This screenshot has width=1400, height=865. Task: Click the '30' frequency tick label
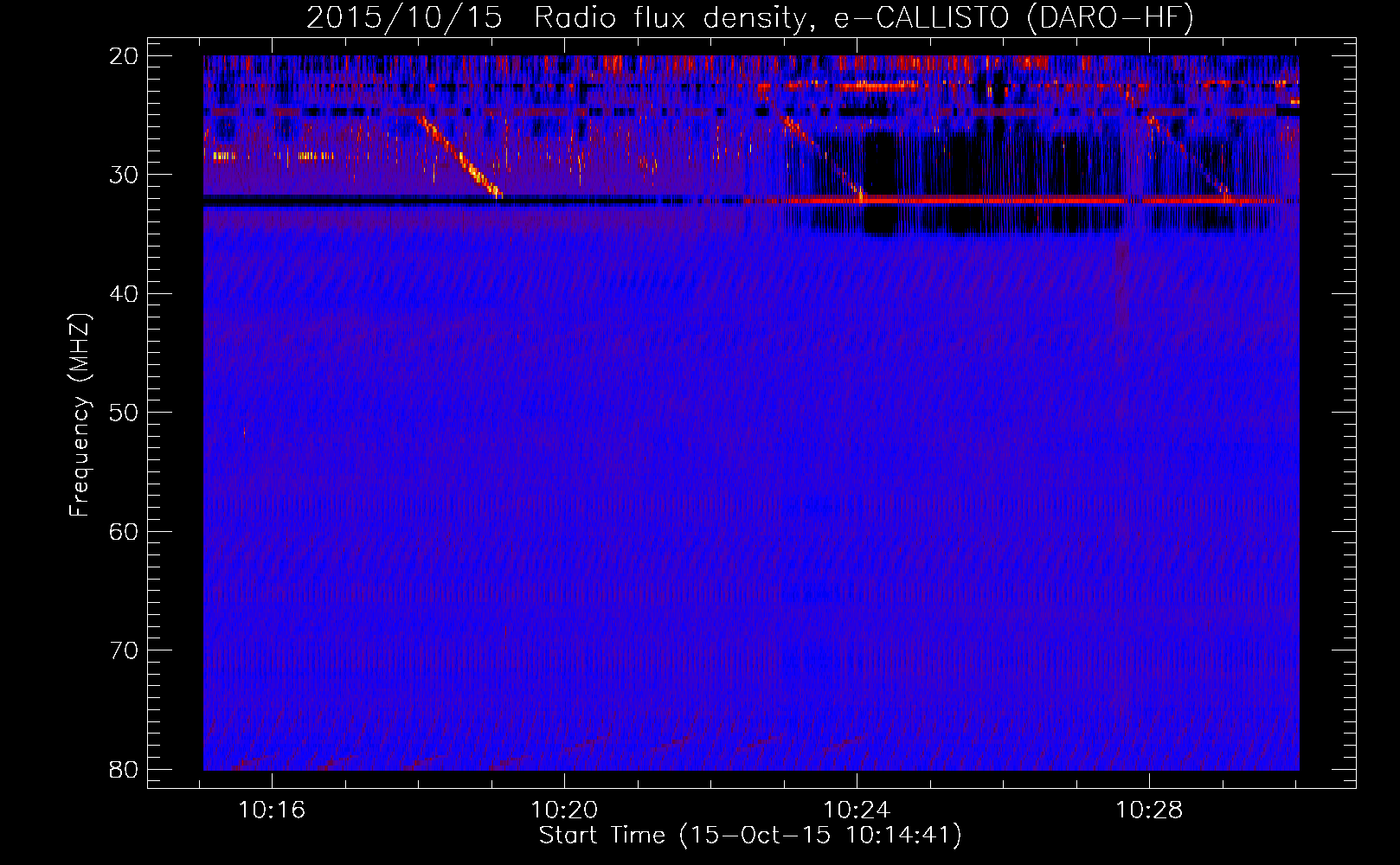click(124, 175)
